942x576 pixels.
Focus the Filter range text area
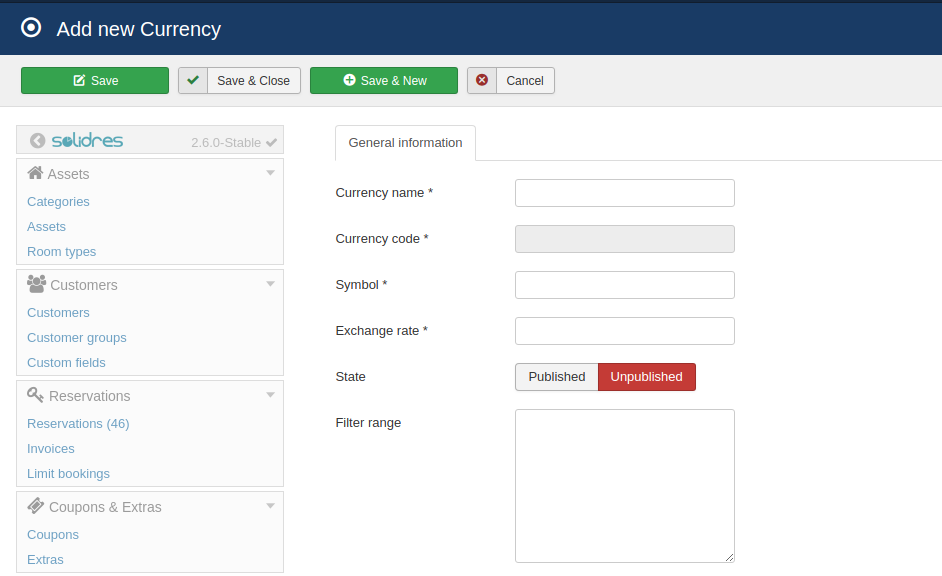point(624,486)
